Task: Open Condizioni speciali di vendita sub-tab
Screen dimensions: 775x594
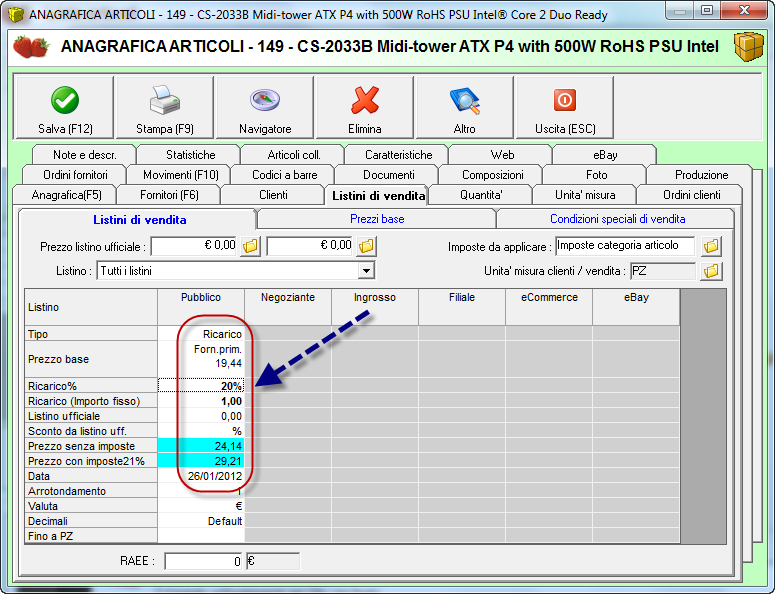Action: tap(617, 219)
